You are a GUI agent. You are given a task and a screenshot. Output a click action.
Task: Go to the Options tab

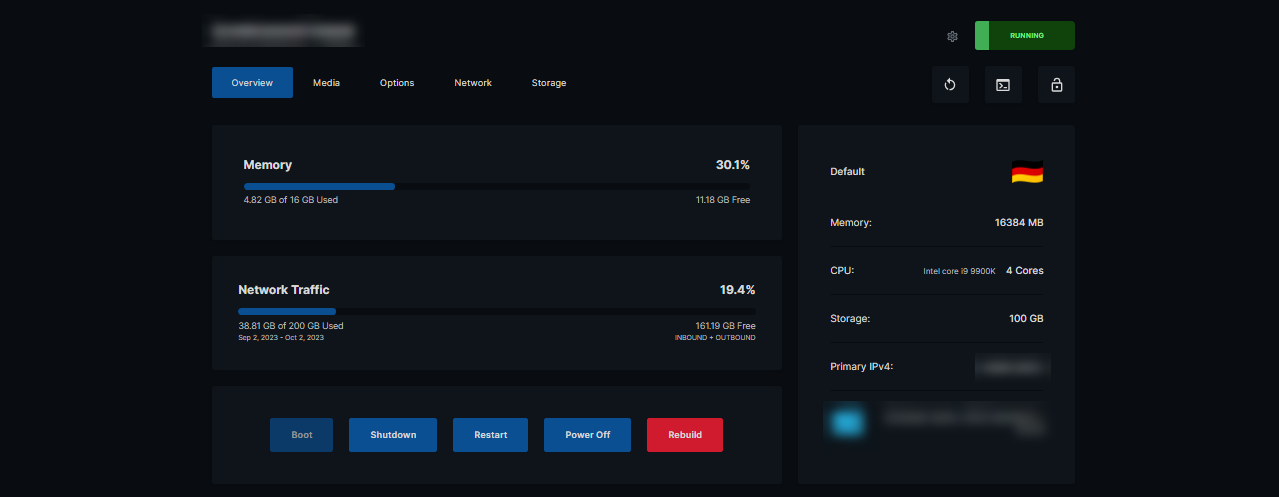(x=397, y=83)
